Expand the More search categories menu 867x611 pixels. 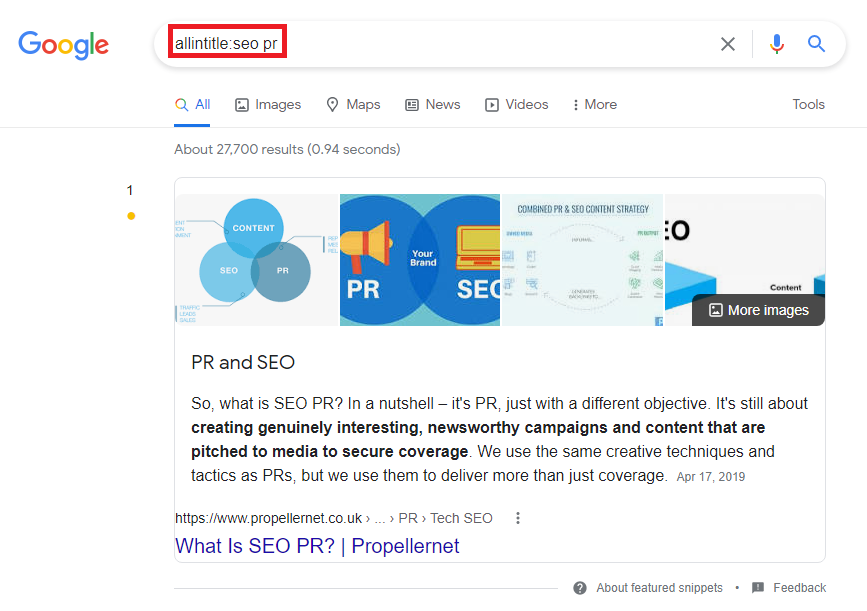[594, 104]
